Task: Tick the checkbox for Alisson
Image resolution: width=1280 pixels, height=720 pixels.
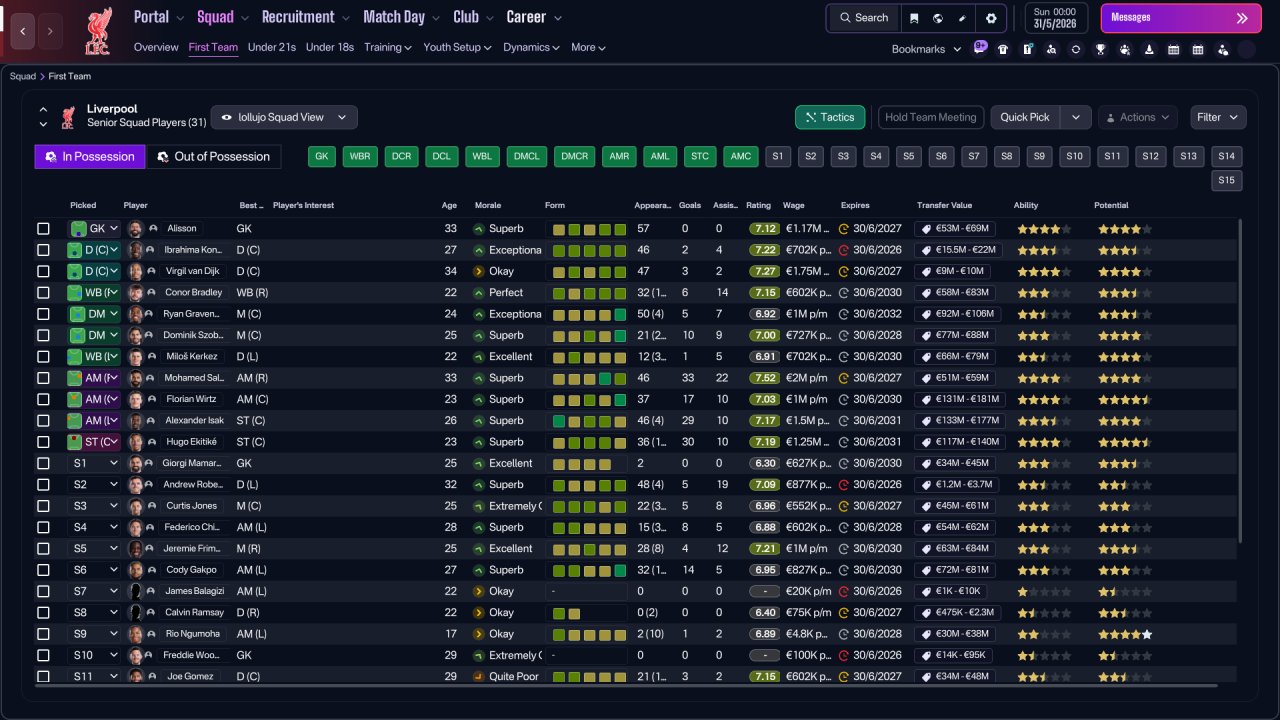Action: [43, 229]
